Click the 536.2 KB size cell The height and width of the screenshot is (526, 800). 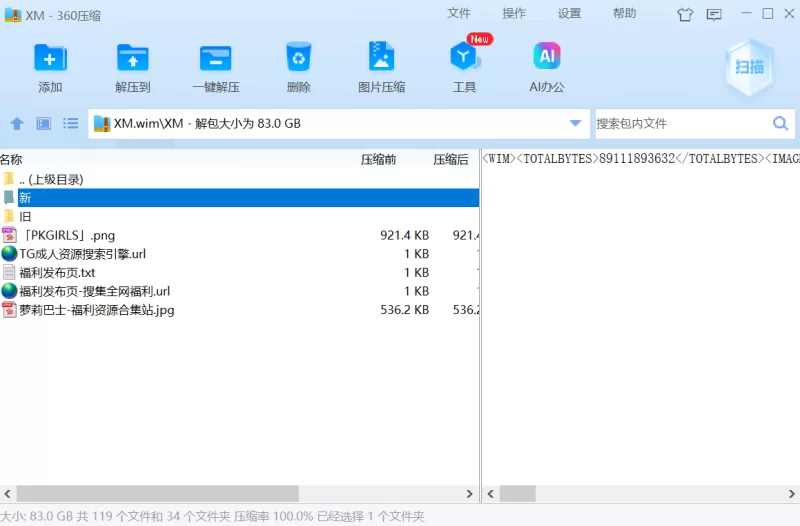coord(404,310)
